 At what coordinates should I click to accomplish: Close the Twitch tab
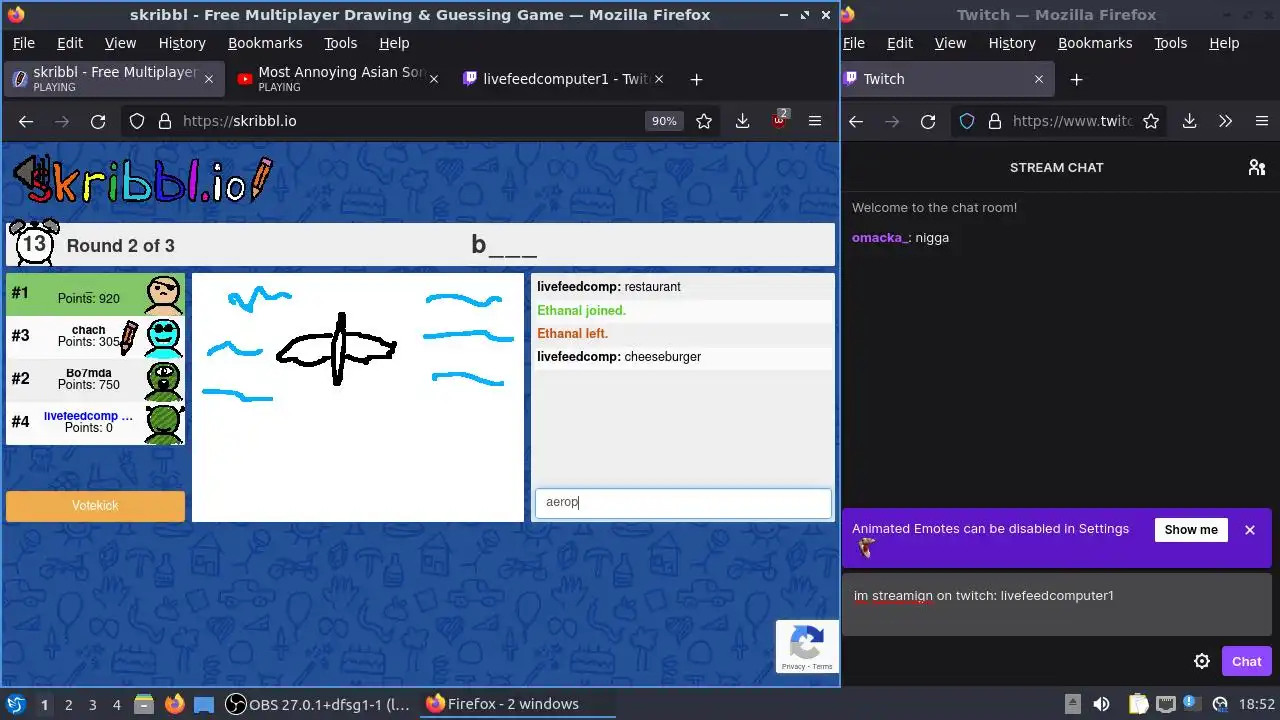1039,79
